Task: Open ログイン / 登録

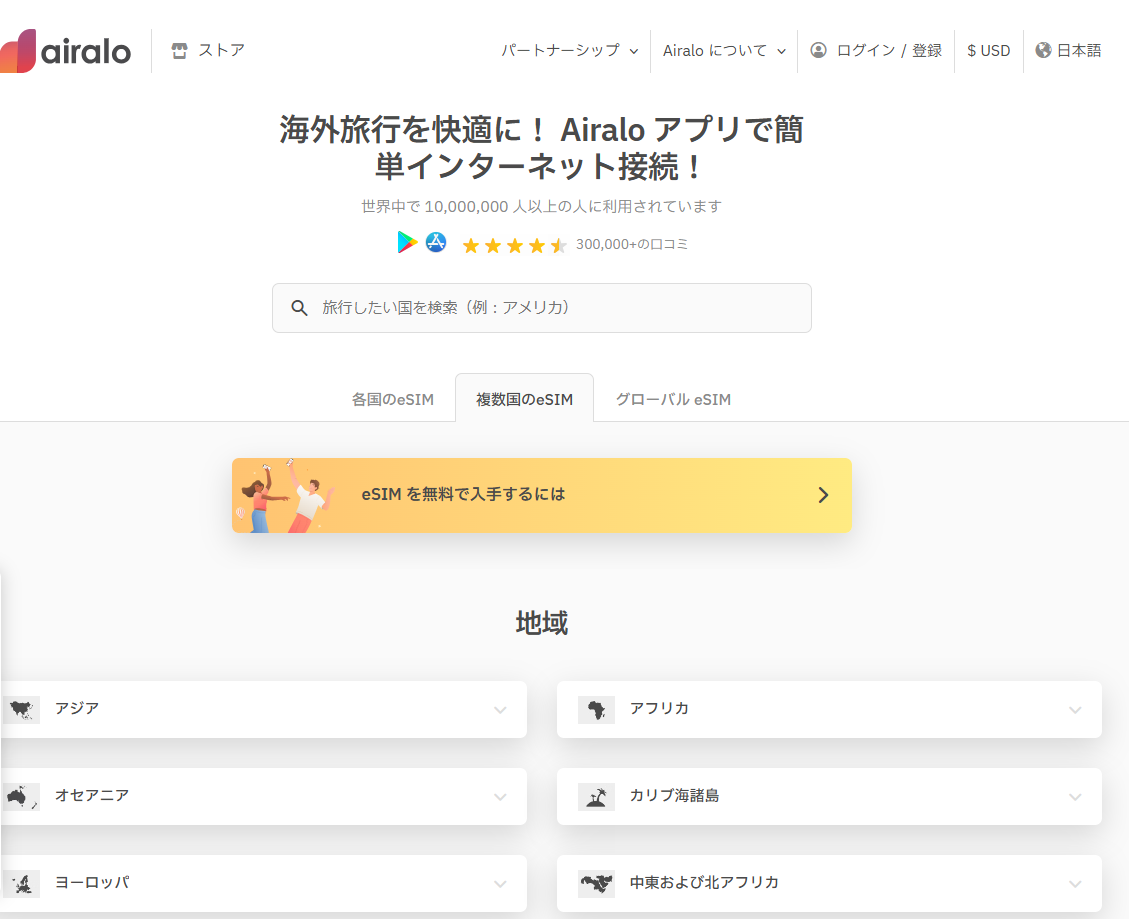Action: coord(889,50)
